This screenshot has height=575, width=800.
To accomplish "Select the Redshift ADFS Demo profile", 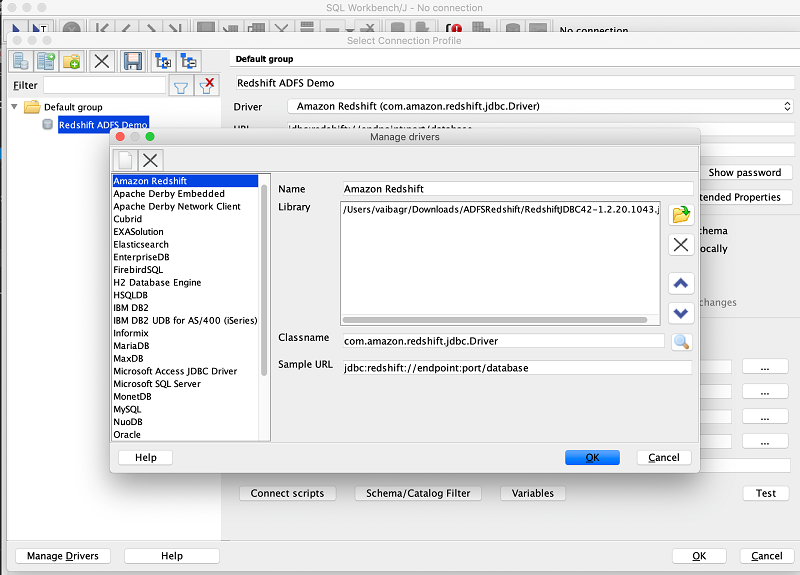I will tap(103, 124).
